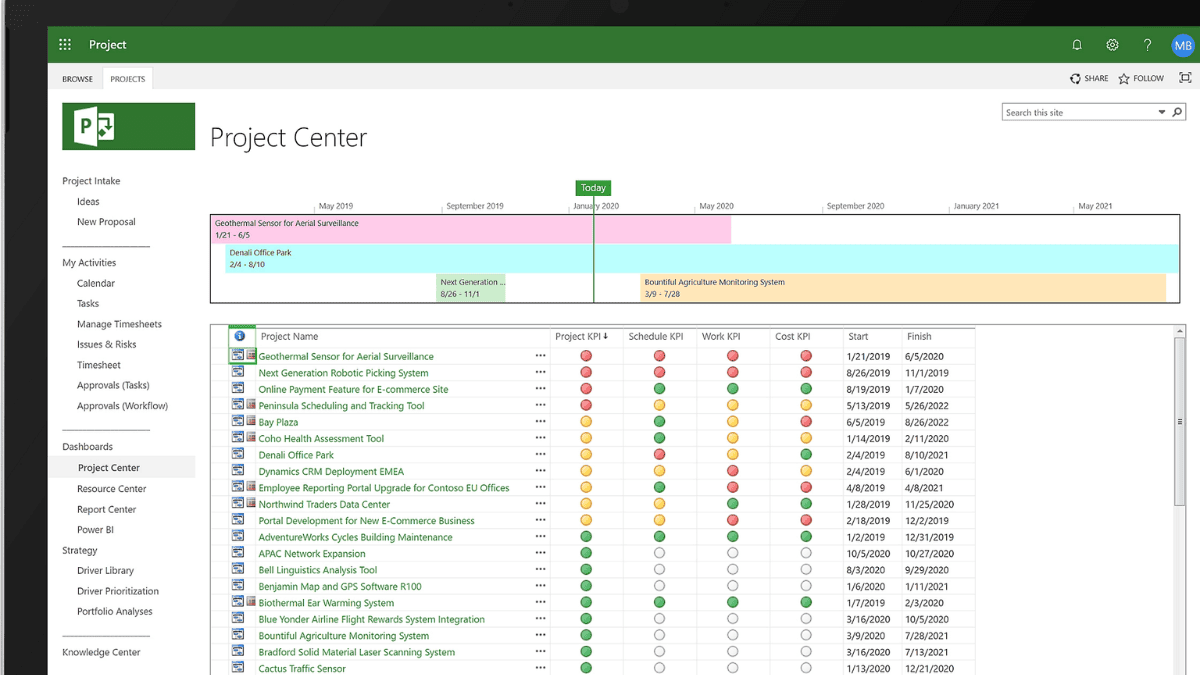Switch to the BROWSE tab
The image size is (1200, 675).
coord(77,78)
